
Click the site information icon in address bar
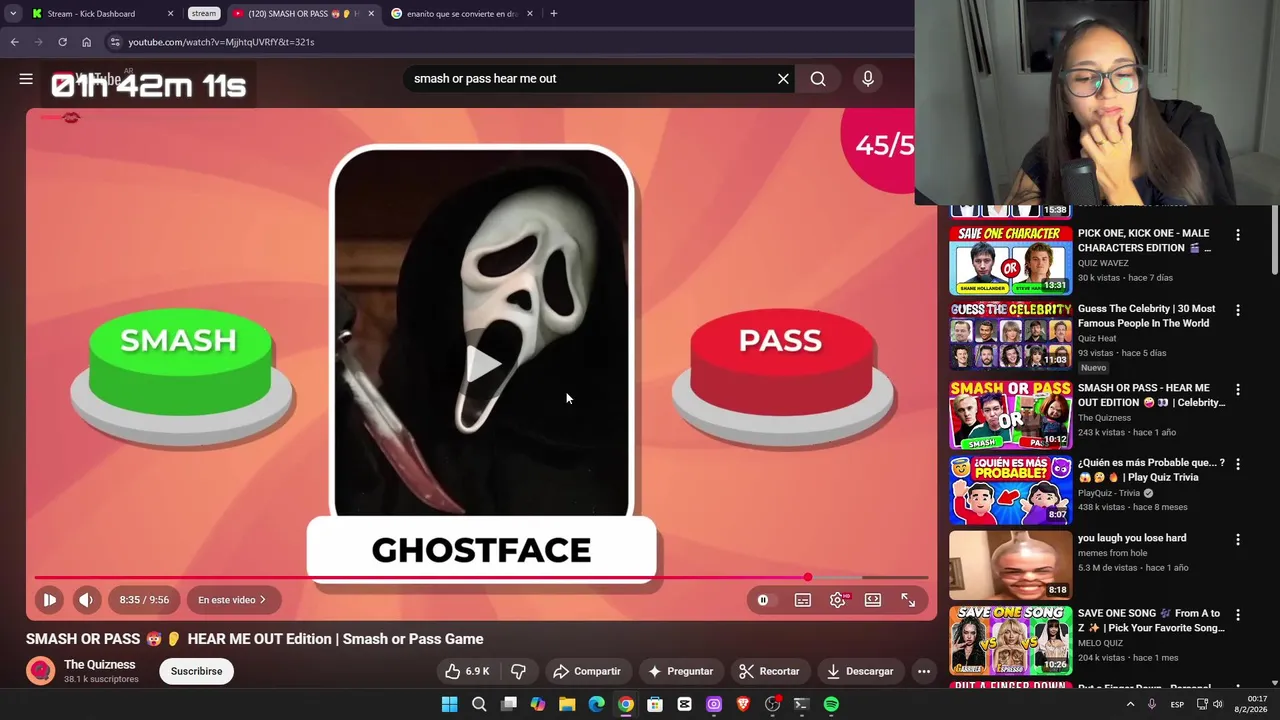pyautogui.click(x=115, y=42)
